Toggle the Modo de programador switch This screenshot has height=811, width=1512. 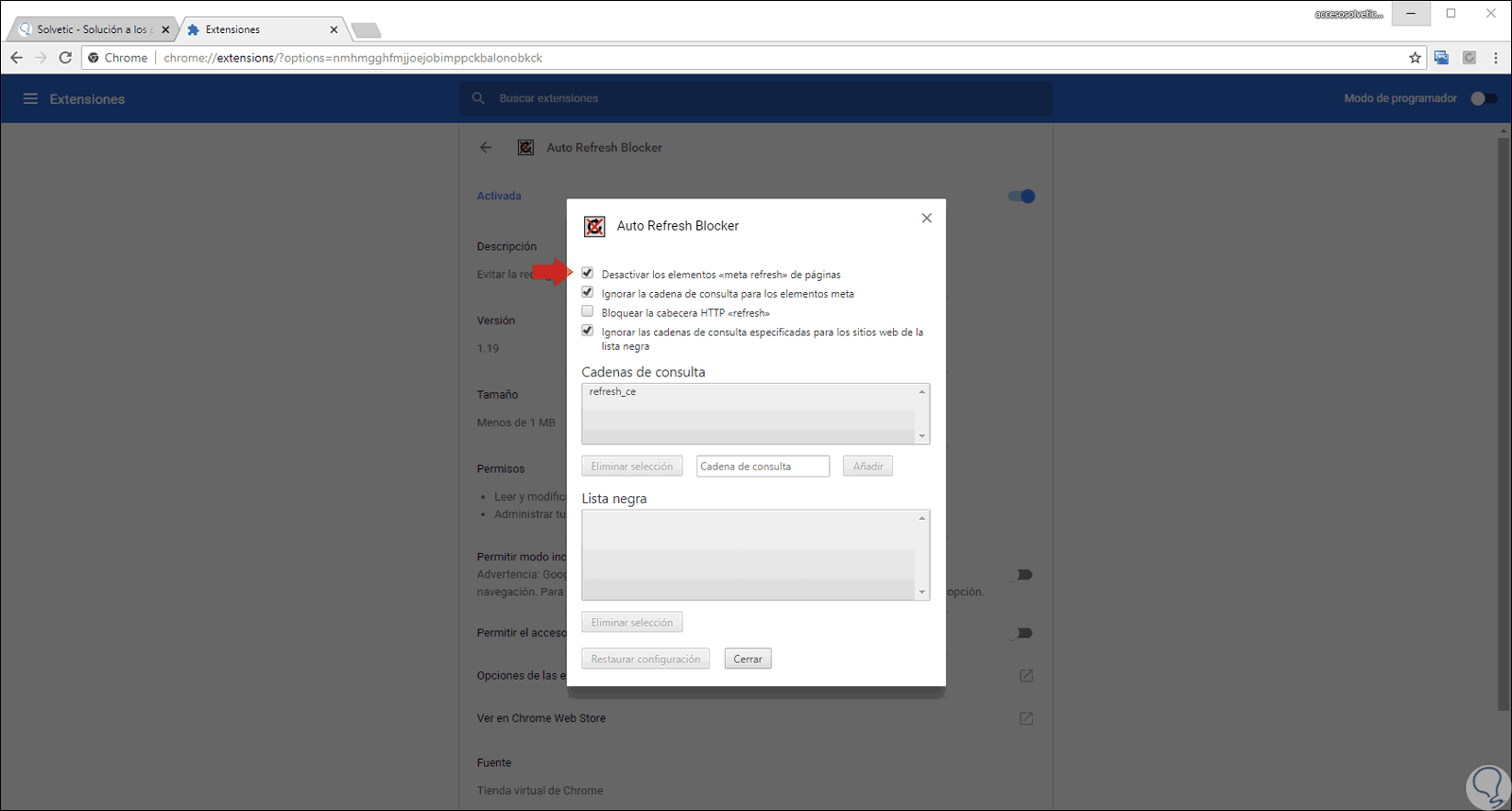tap(1484, 98)
